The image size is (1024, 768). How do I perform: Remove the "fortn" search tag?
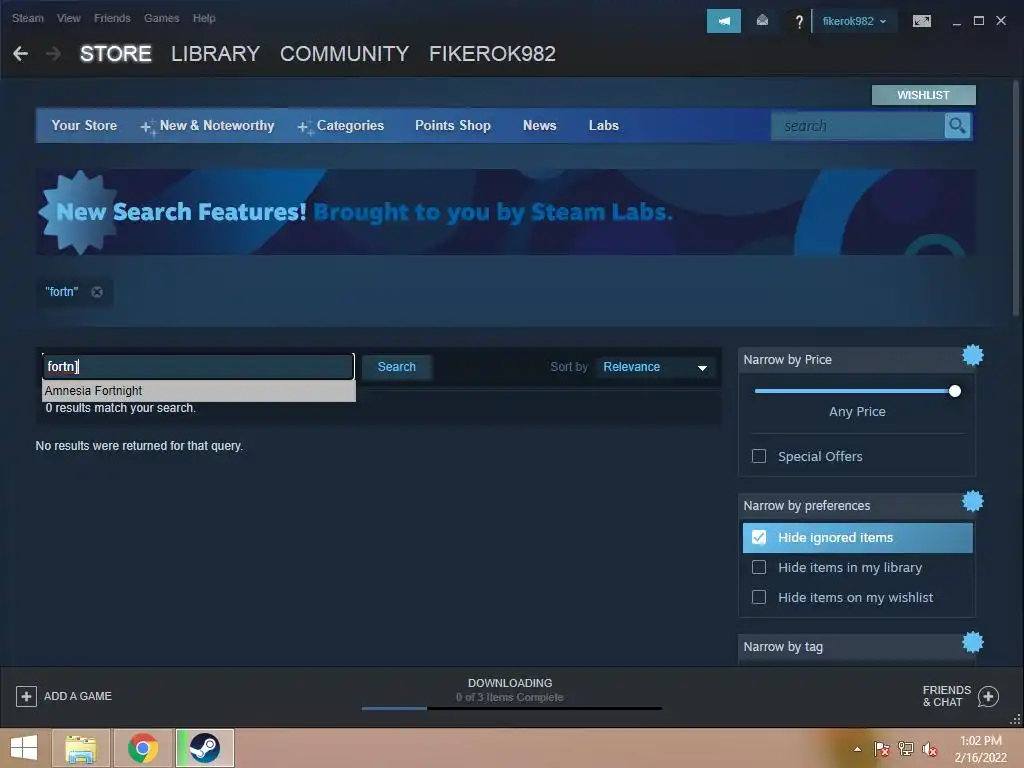[x=97, y=292]
